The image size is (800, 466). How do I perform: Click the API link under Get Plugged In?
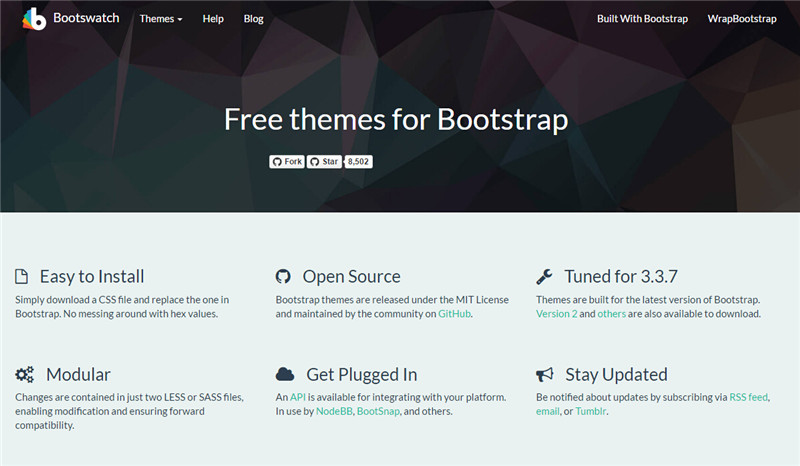[x=297, y=397]
